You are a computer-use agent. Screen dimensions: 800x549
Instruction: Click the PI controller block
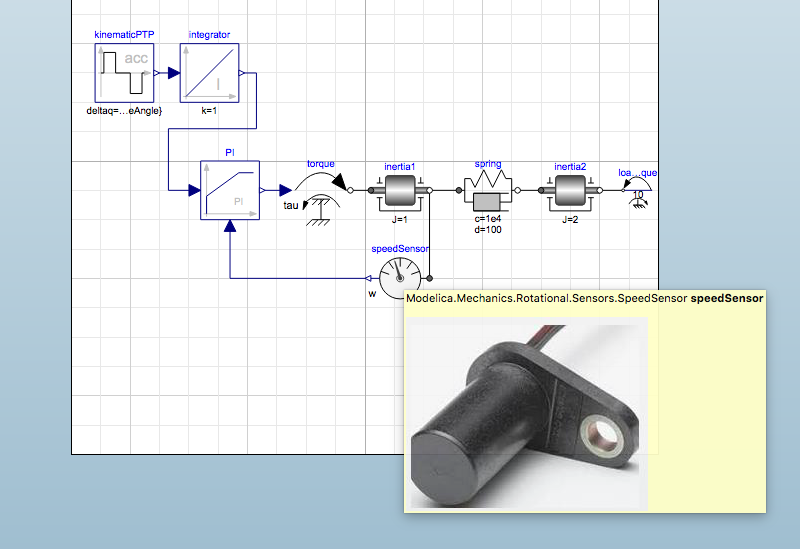[230, 190]
